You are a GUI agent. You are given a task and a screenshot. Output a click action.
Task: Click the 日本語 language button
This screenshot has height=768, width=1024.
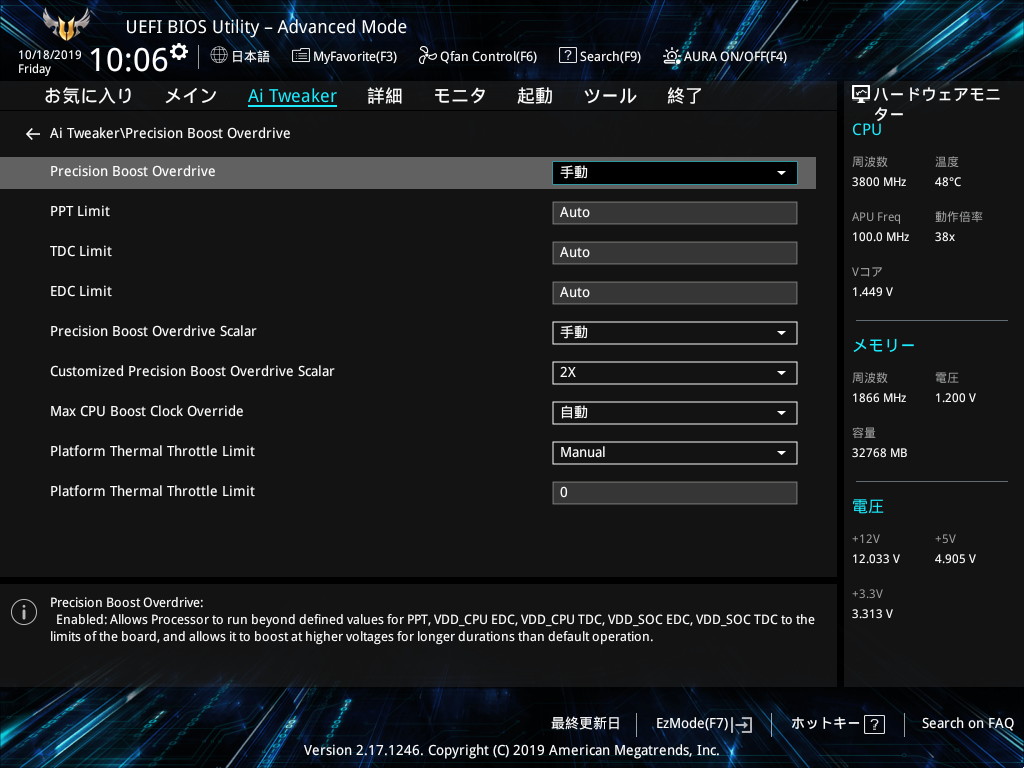point(240,56)
